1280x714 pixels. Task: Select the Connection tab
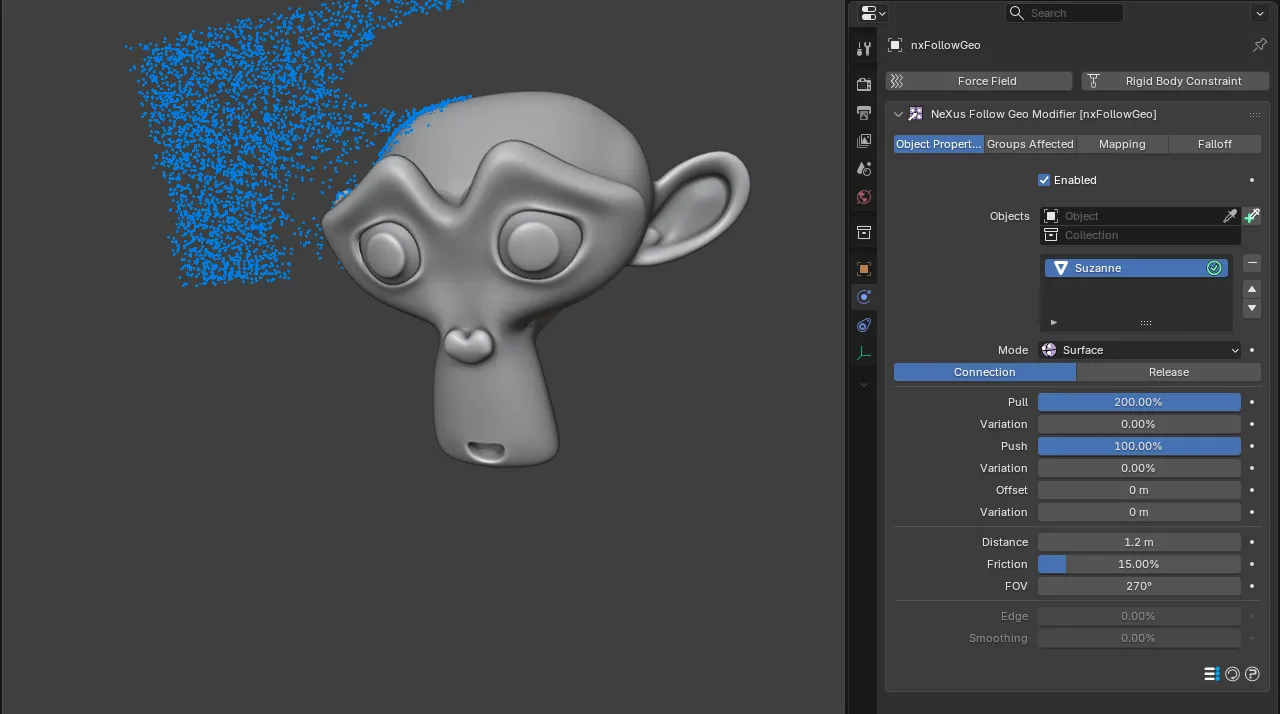click(x=985, y=372)
